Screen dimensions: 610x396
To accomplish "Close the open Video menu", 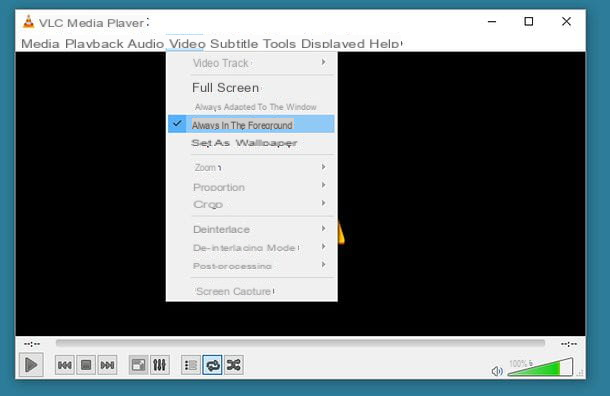I will pos(187,44).
